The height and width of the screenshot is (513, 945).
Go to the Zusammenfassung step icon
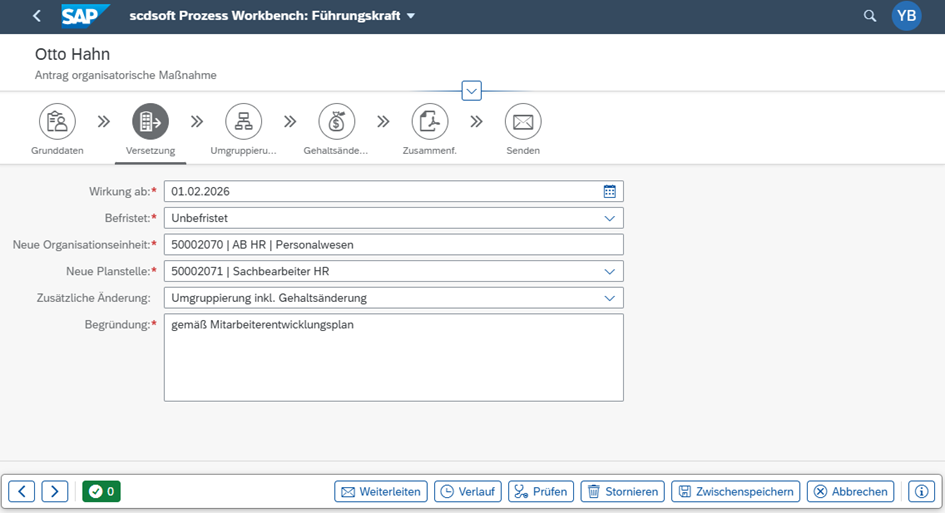click(429, 122)
